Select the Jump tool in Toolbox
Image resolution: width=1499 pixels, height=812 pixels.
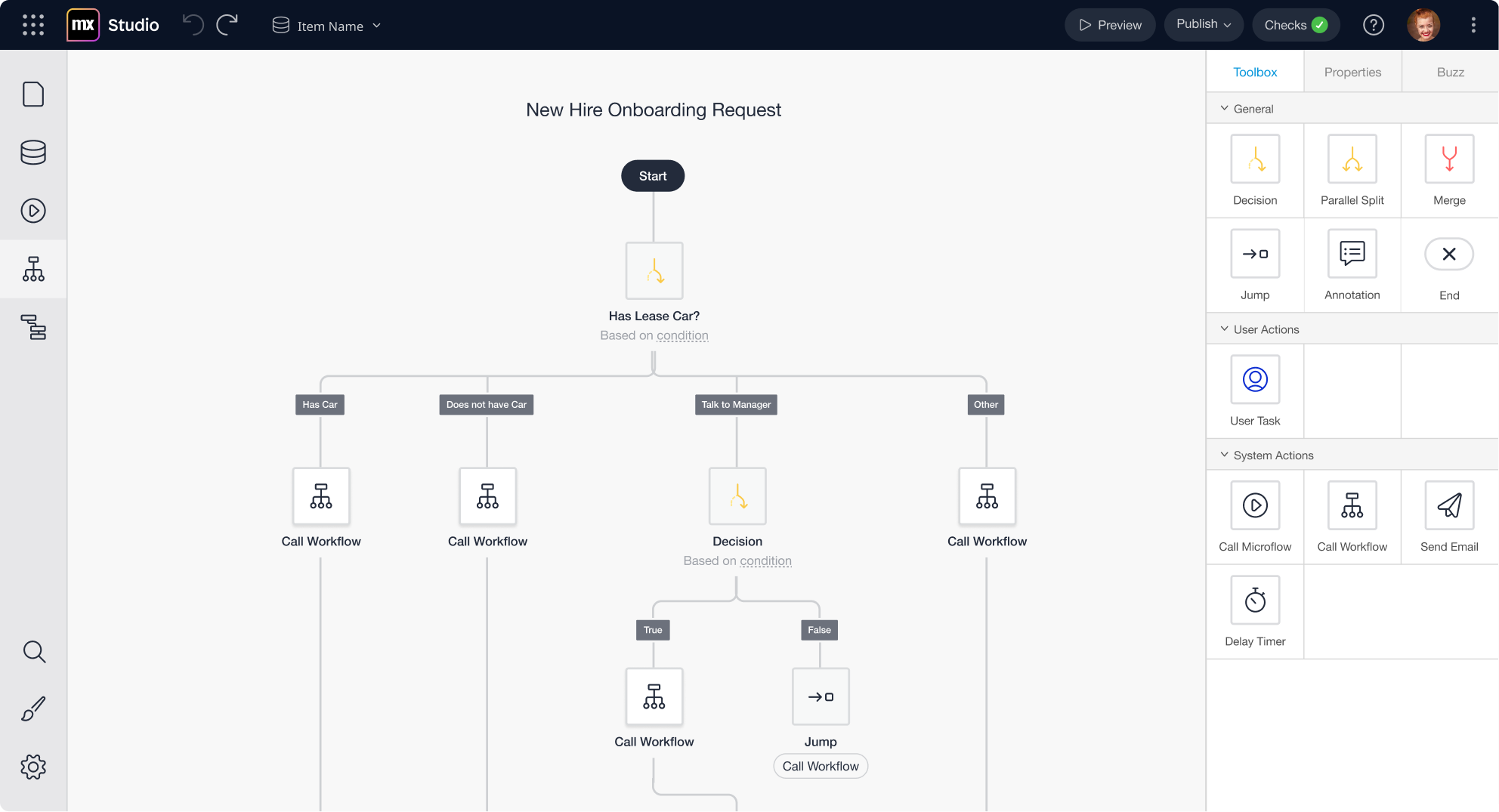(1255, 265)
